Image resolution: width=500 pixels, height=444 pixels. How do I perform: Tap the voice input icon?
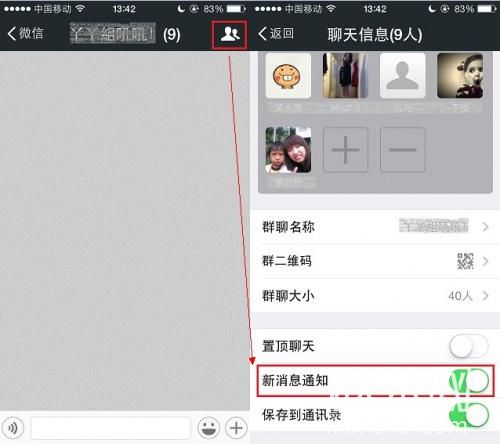point(13,427)
